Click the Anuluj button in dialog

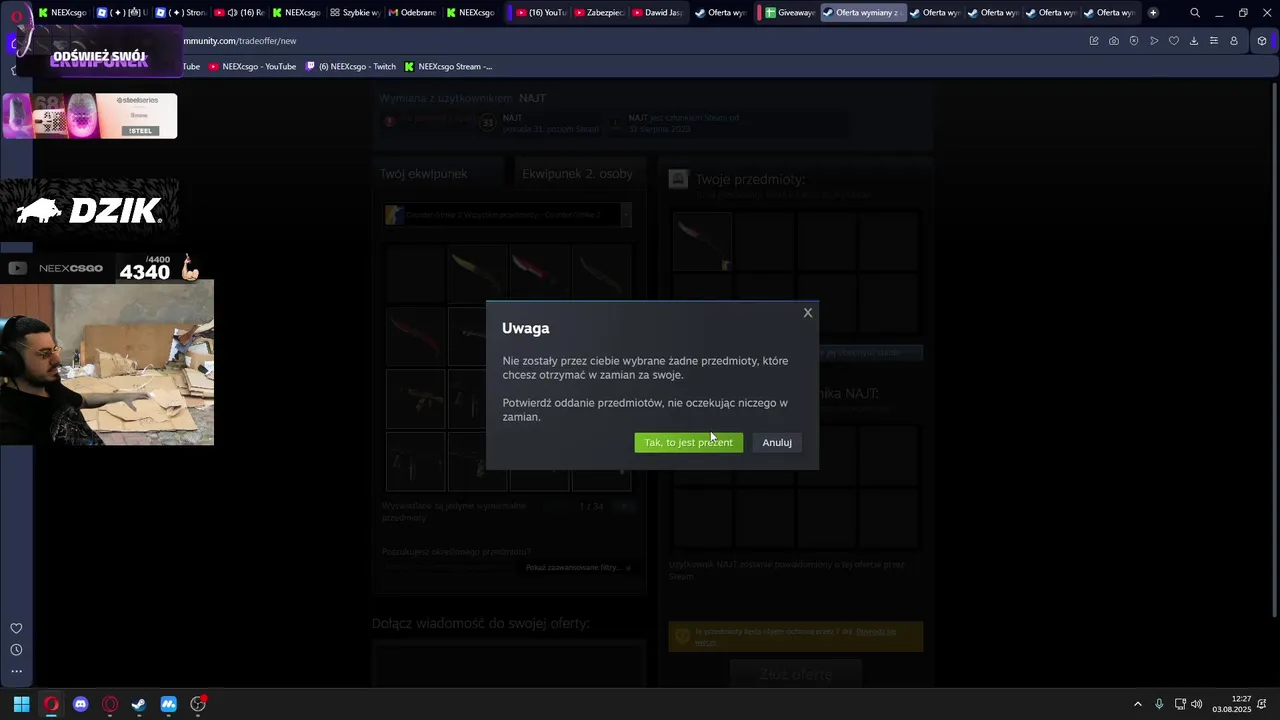(x=777, y=442)
